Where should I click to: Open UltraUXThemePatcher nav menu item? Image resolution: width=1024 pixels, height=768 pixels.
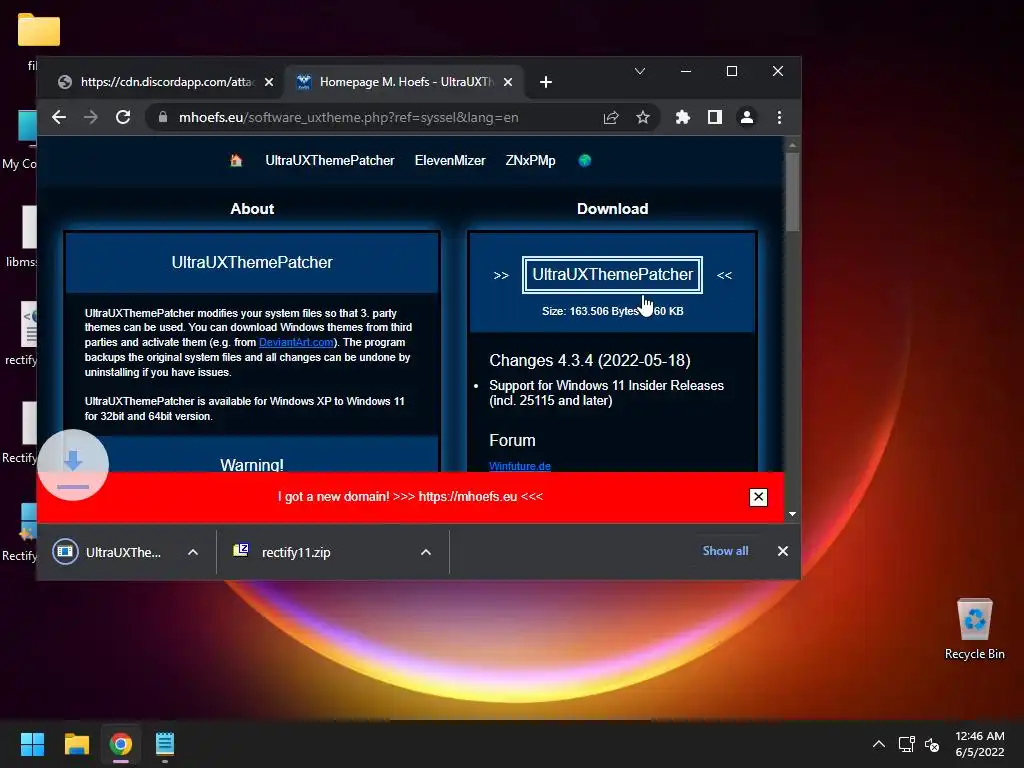[x=330, y=161]
